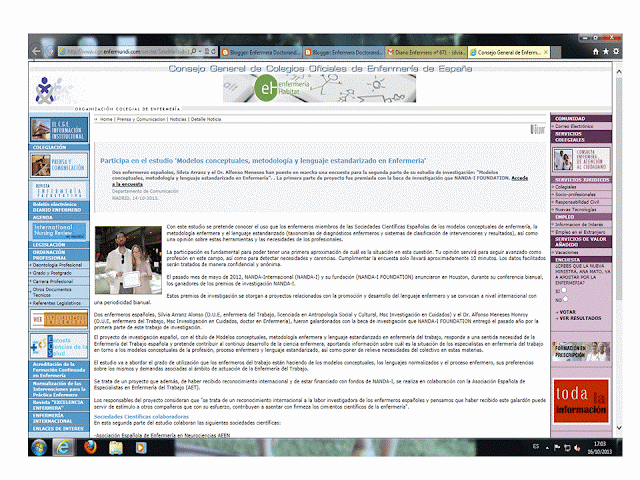
Task: Open Noticias breadcrumb link
Action: (x=178, y=119)
